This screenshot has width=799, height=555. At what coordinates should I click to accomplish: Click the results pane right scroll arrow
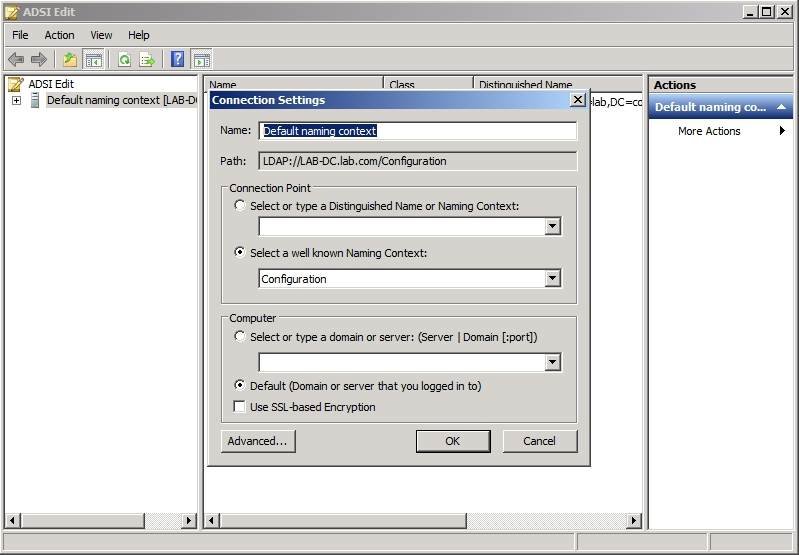(633, 520)
